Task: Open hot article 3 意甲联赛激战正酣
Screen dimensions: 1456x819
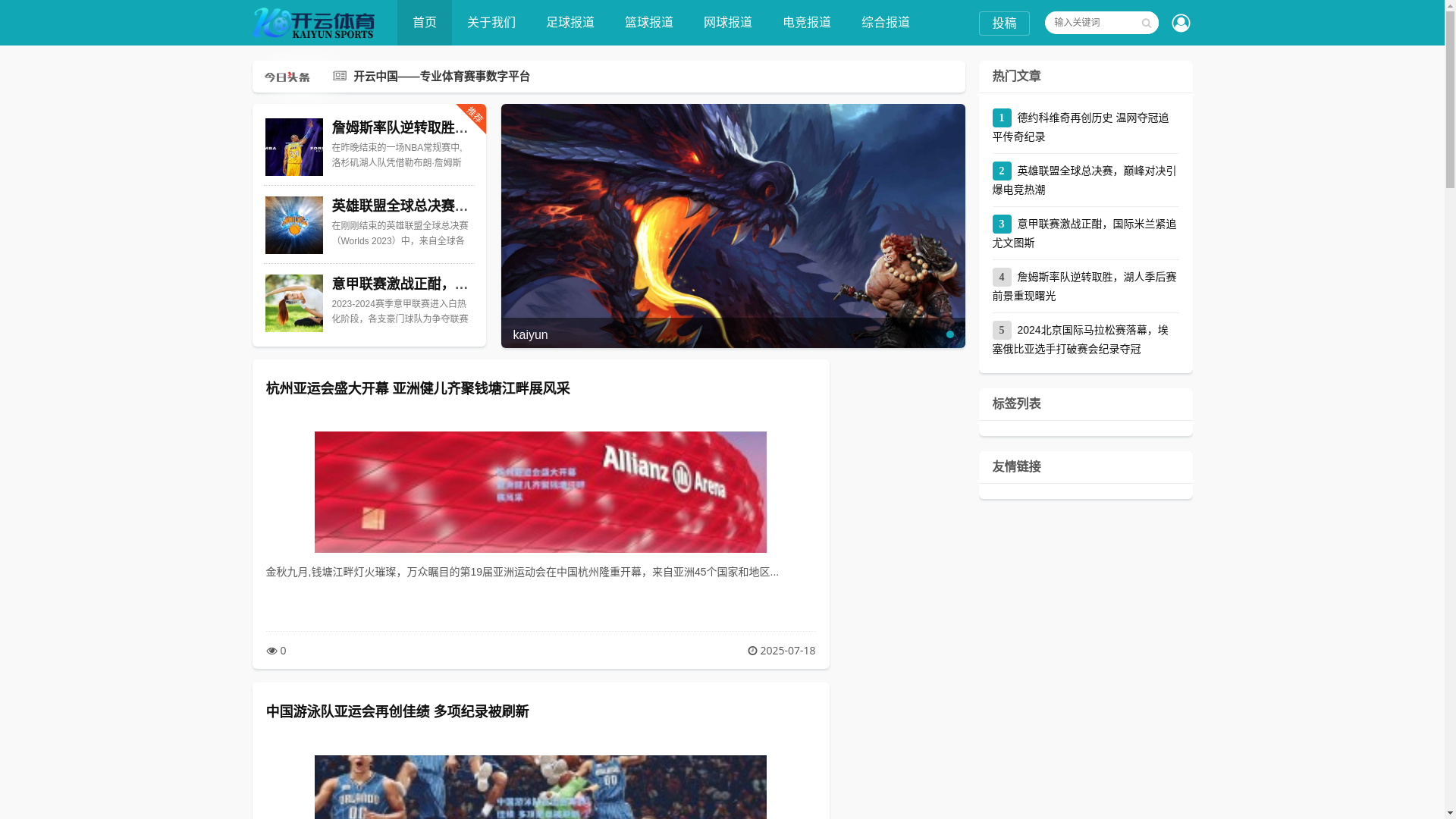Action: (1084, 233)
